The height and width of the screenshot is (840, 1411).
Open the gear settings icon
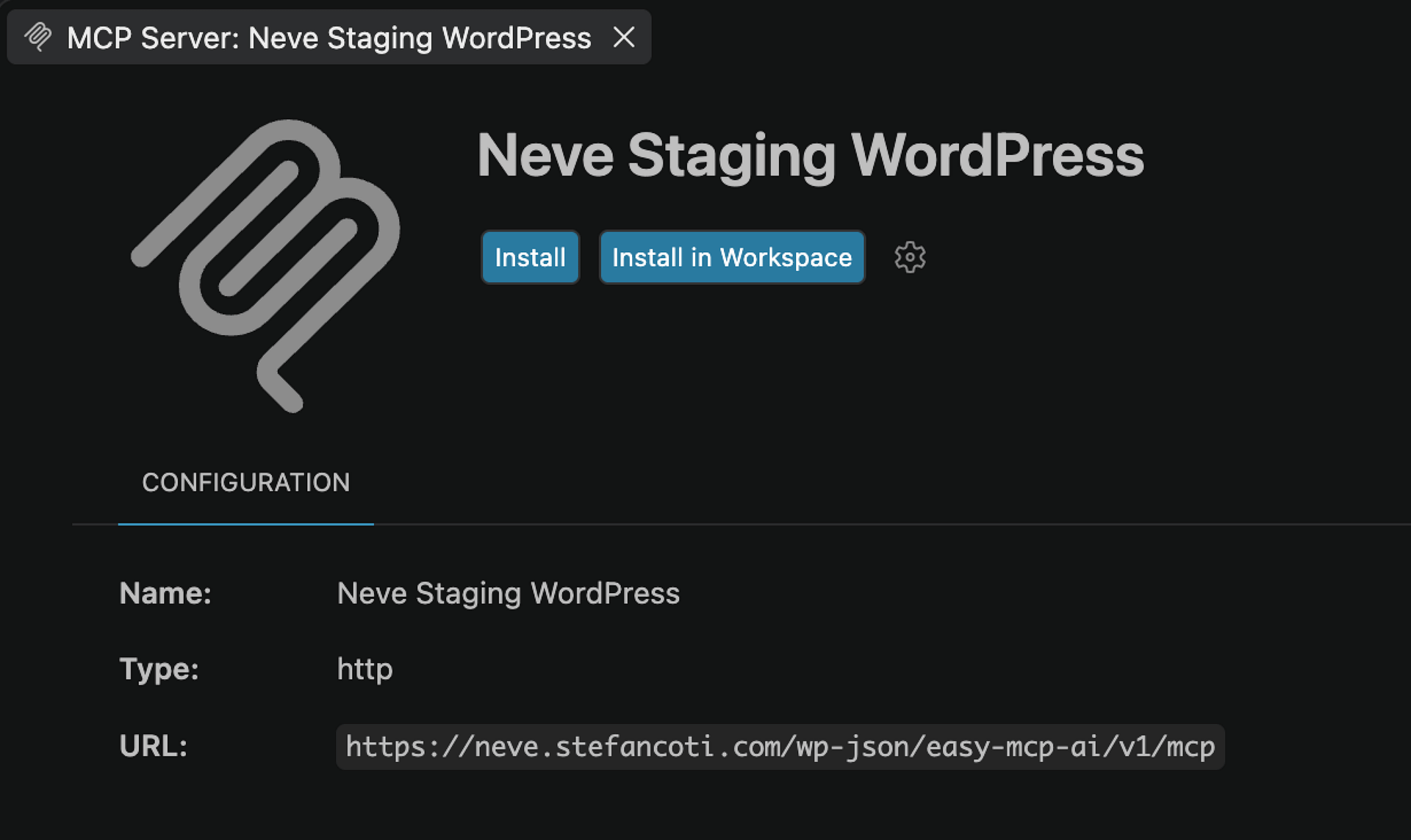(910, 257)
